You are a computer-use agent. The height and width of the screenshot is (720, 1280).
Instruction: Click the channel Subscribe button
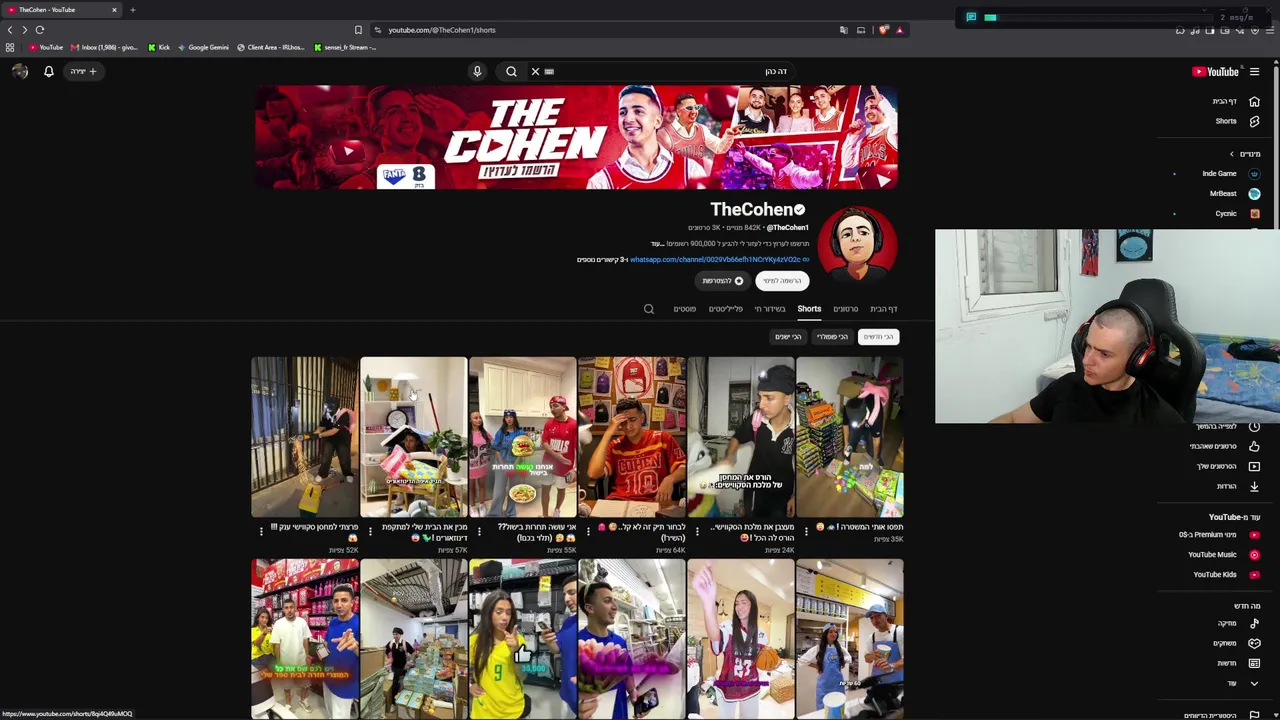coord(780,281)
